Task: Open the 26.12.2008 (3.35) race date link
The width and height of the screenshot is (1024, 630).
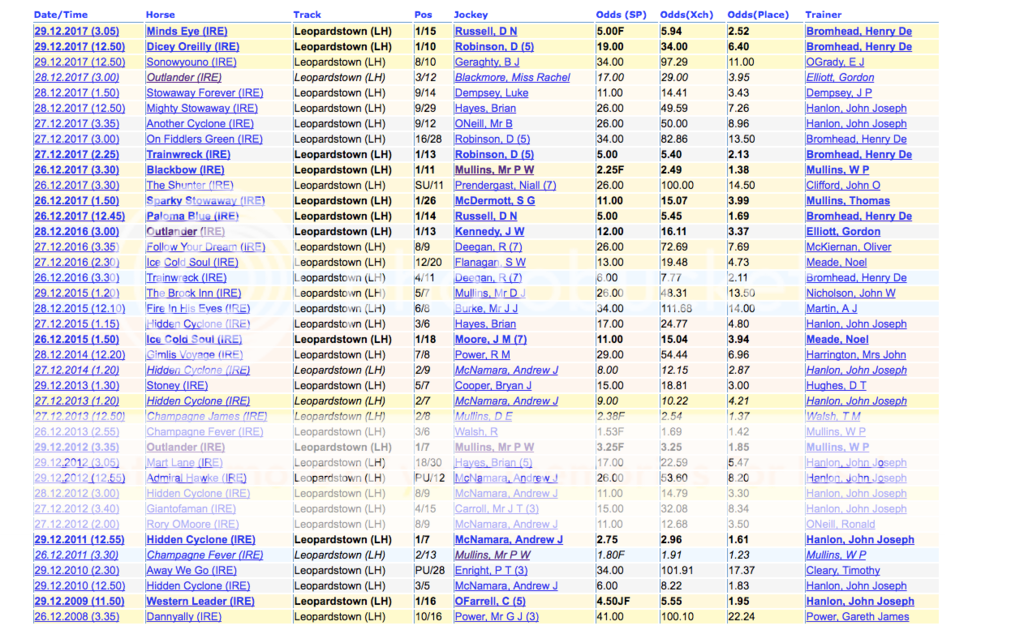Action: [76, 617]
